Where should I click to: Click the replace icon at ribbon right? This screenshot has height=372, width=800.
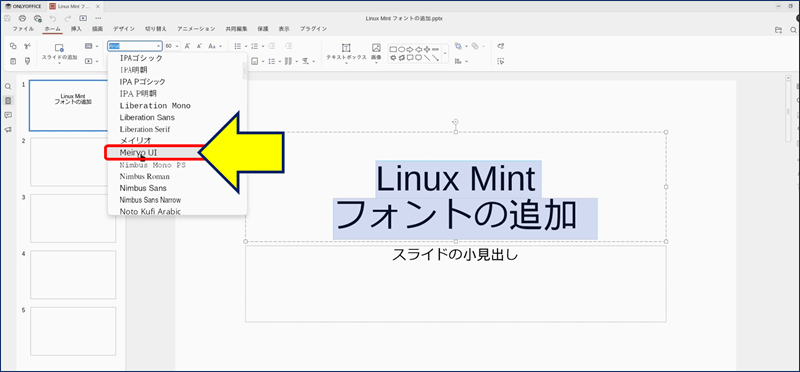[x=501, y=46]
